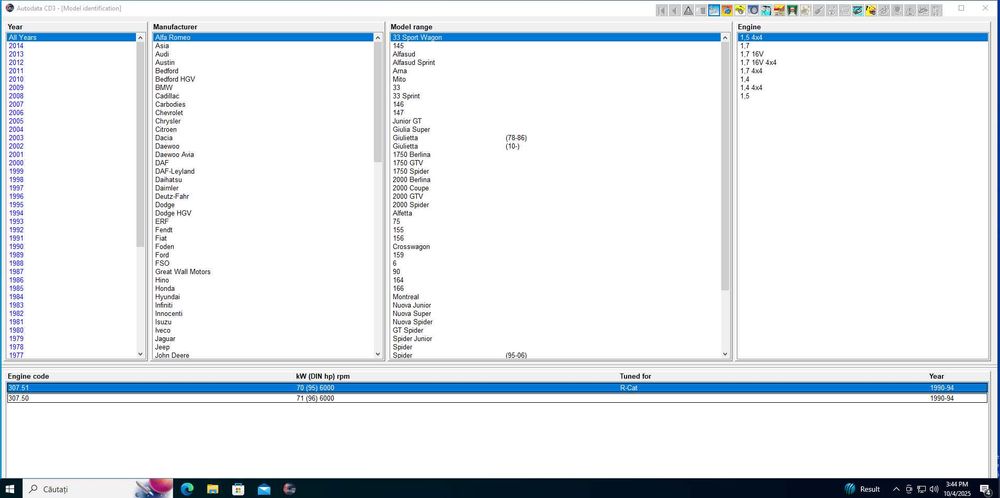The height and width of the screenshot is (498, 1000).
Task: Click the Tuned for column header
Action: [635, 376]
